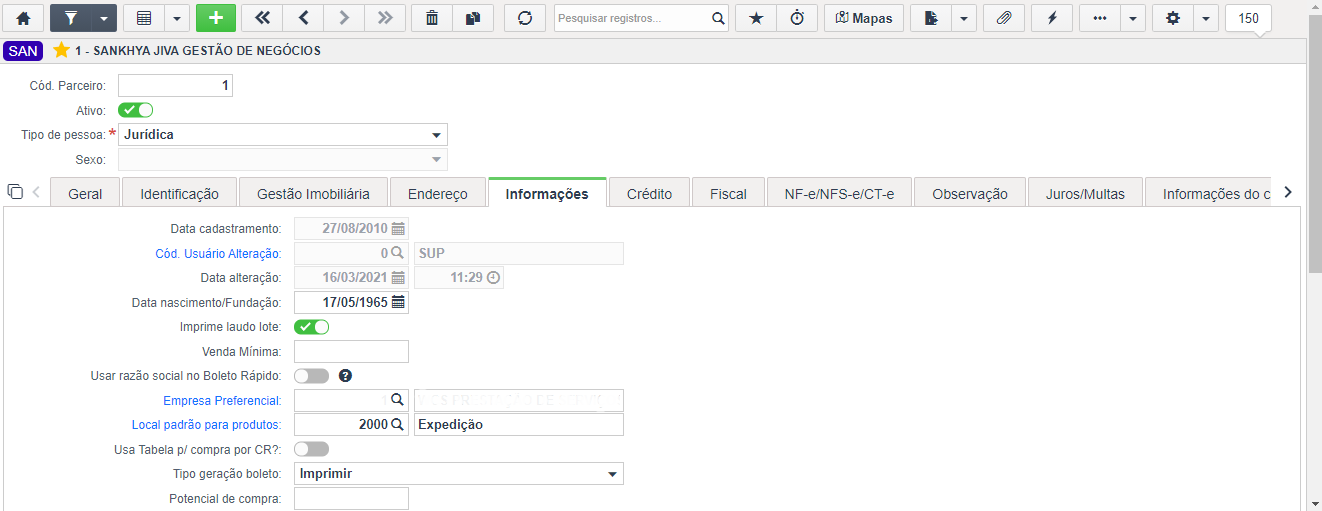Expand the Tipo geração boleto dropdown
This screenshot has height=511, width=1322.
click(x=459, y=473)
